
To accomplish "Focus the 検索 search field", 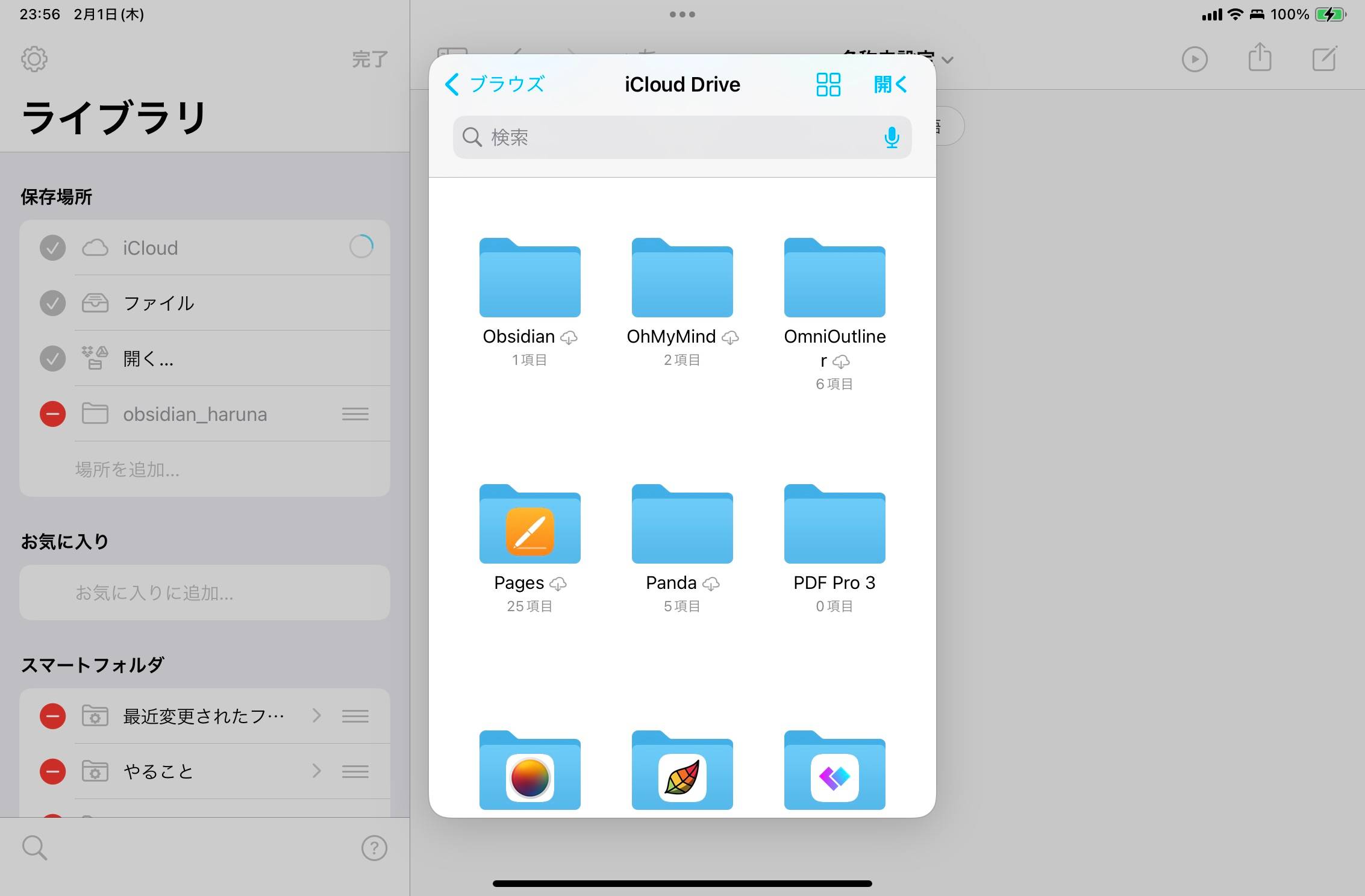I will 682,137.
